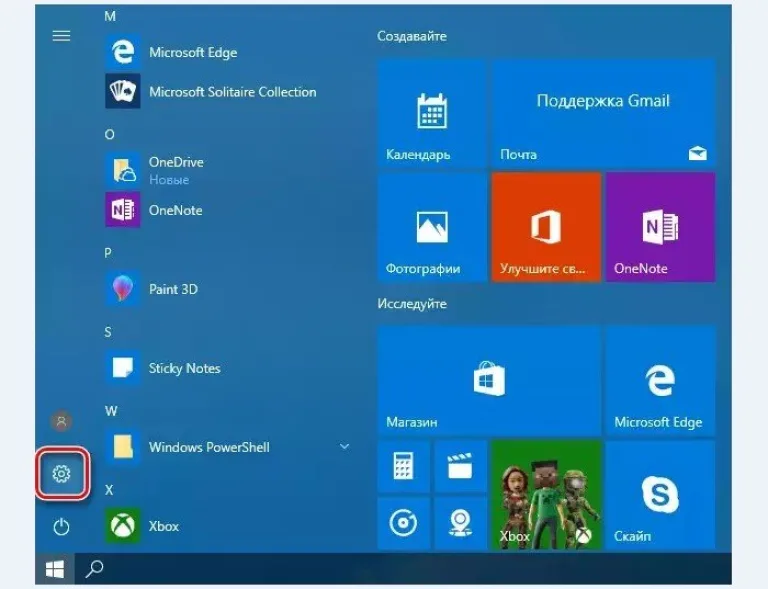Launch Xbox from the app list
This screenshot has height=589, width=768.
click(x=227, y=526)
